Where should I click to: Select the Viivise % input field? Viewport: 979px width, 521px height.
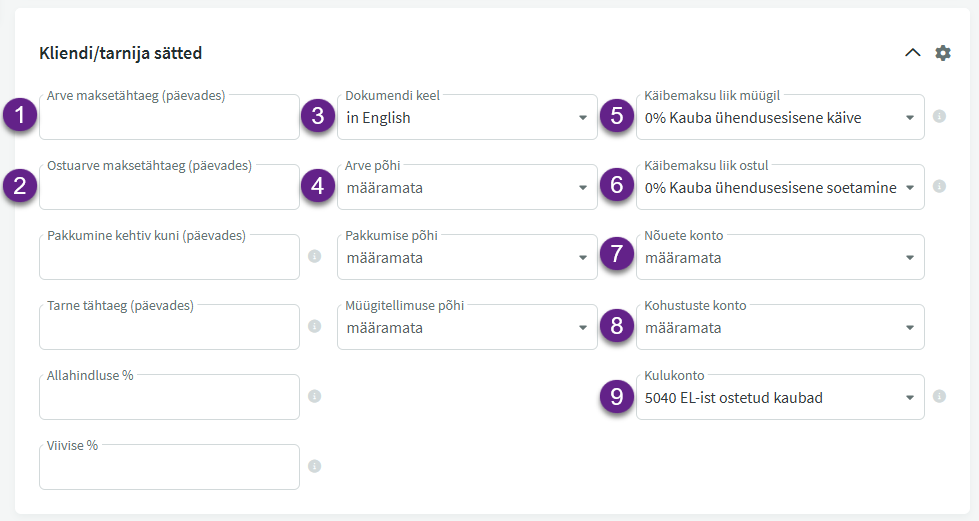tap(169, 468)
